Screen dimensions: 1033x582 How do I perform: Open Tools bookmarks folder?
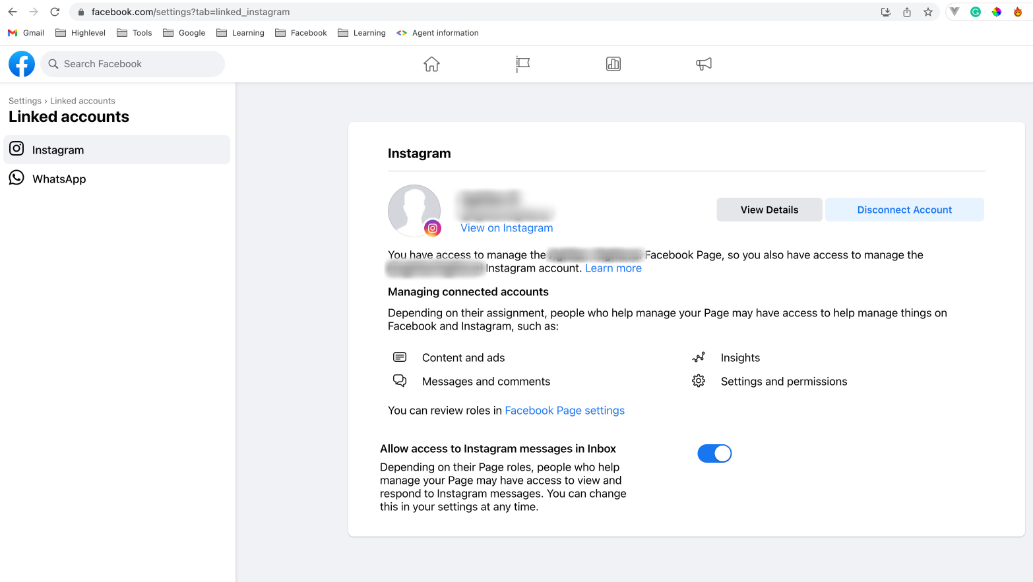pos(134,33)
